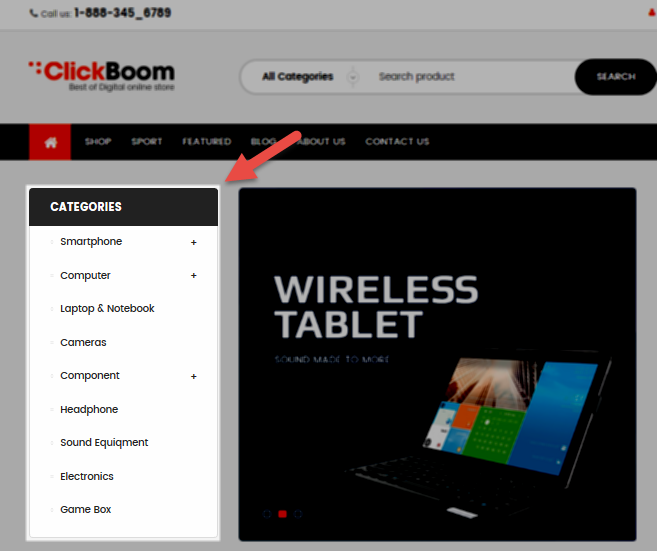
Task: Click the ClickBoom logo
Action: click(x=101, y=75)
